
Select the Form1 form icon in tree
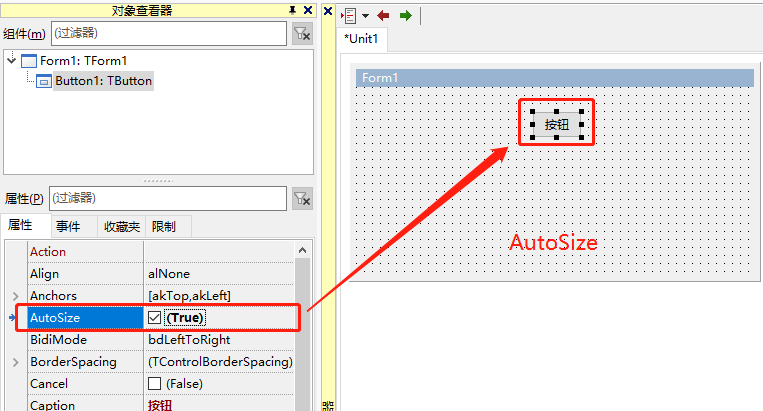pyautogui.click(x=29, y=61)
